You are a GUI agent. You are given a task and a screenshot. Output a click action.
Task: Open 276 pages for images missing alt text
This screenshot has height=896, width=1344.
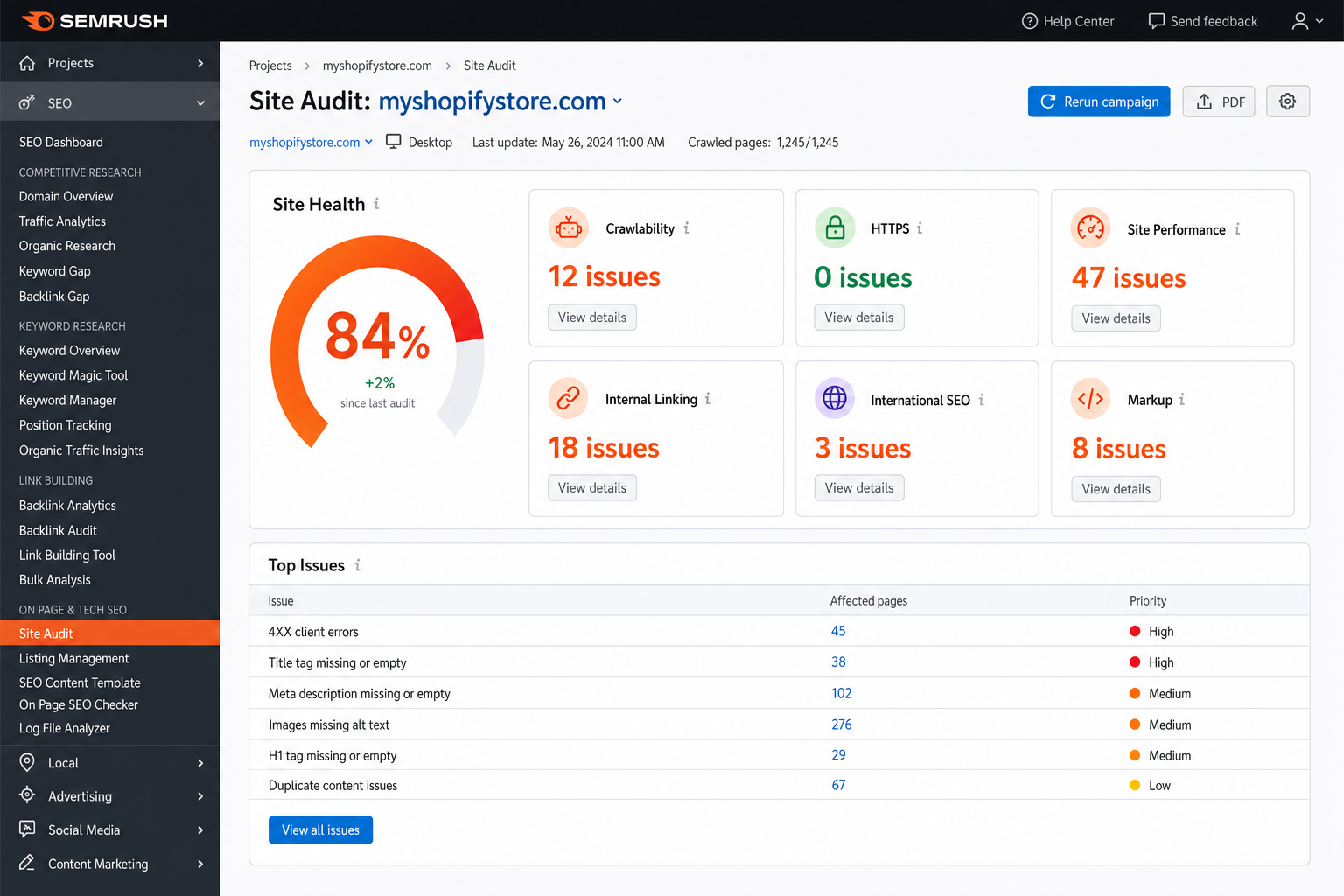coord(842,724)
